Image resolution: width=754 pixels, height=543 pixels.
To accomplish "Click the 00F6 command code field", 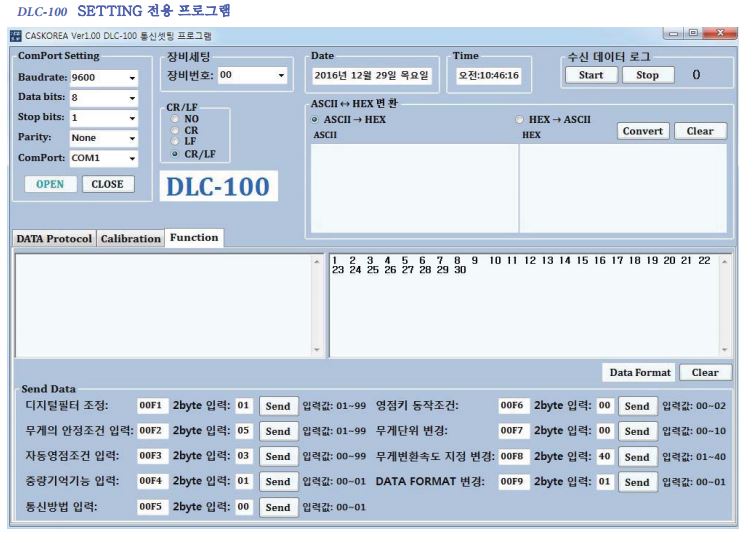I will point(514,405).
